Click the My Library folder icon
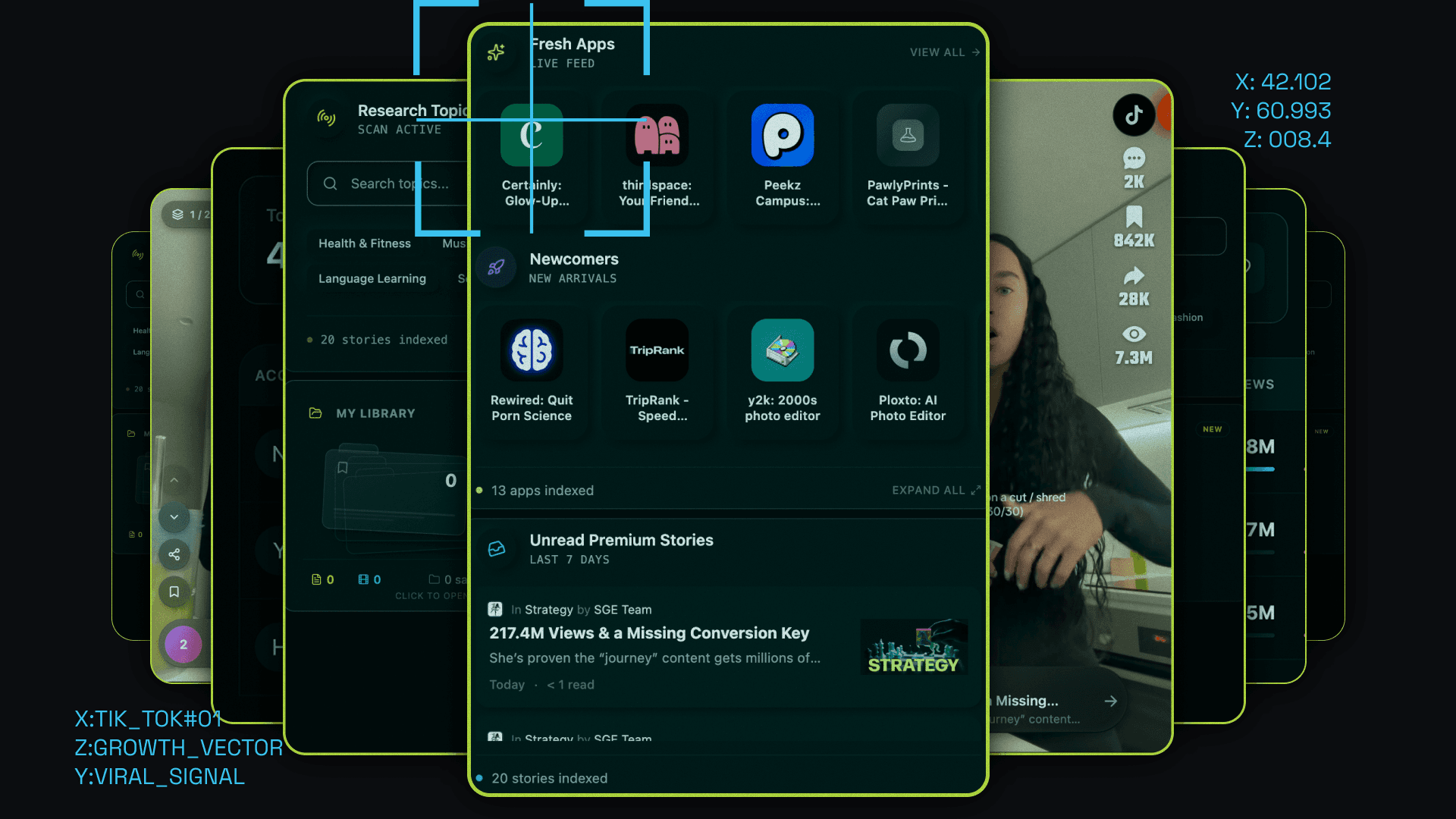Screen dimensions: 1456x819 click(x=315, y=413)
